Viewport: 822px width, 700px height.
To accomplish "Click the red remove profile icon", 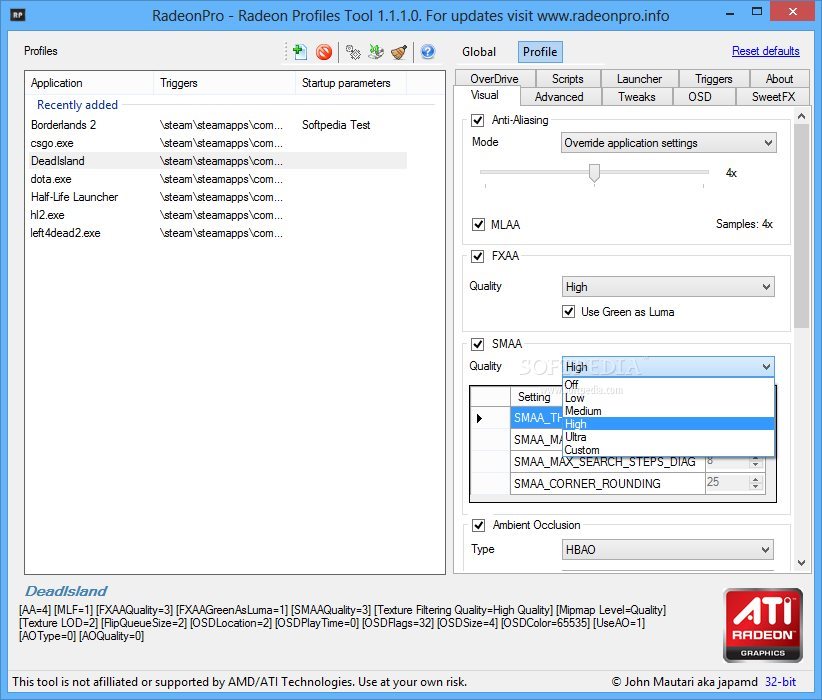I will tap(324, 52).
